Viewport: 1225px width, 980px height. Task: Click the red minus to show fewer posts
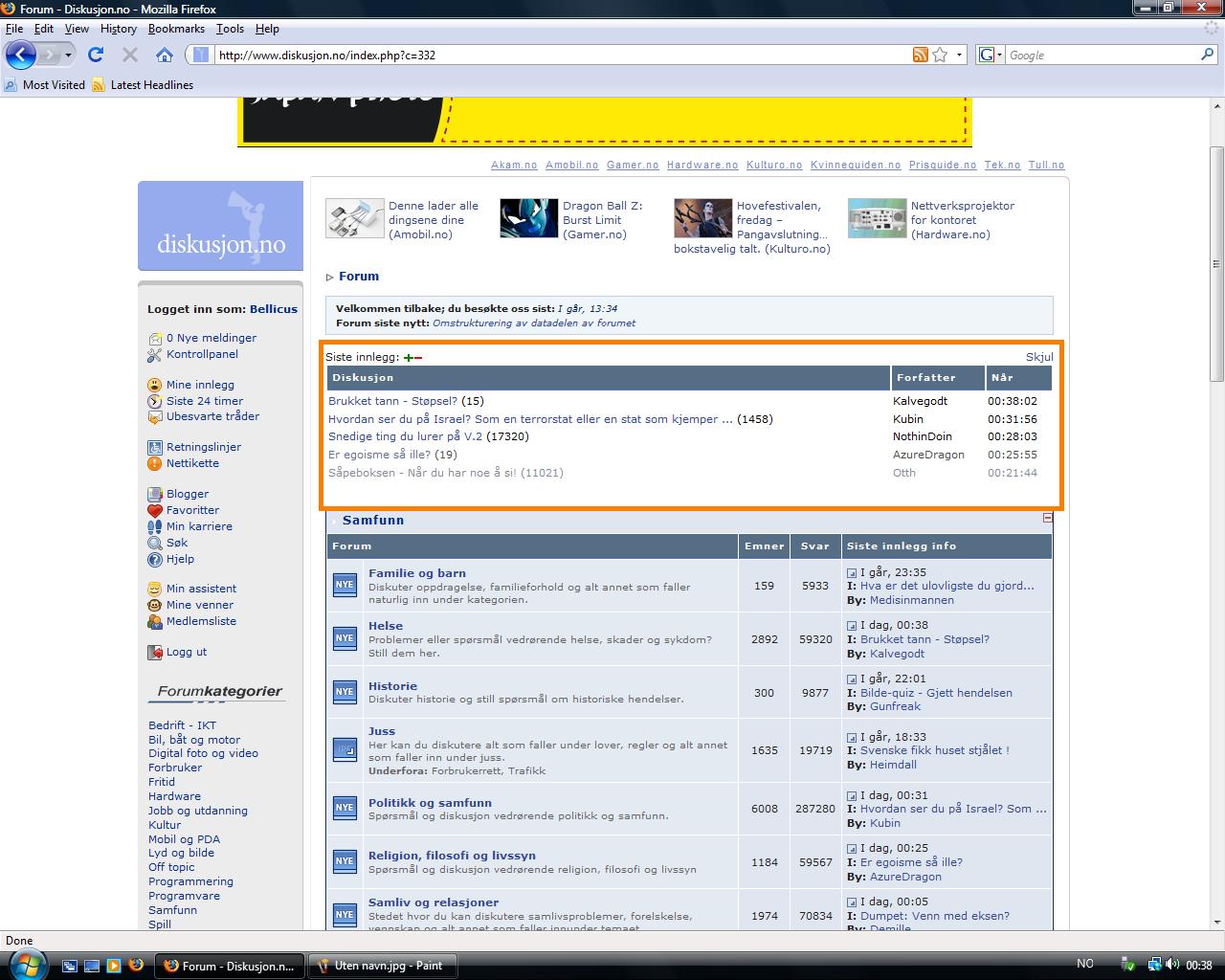(418, 358)
